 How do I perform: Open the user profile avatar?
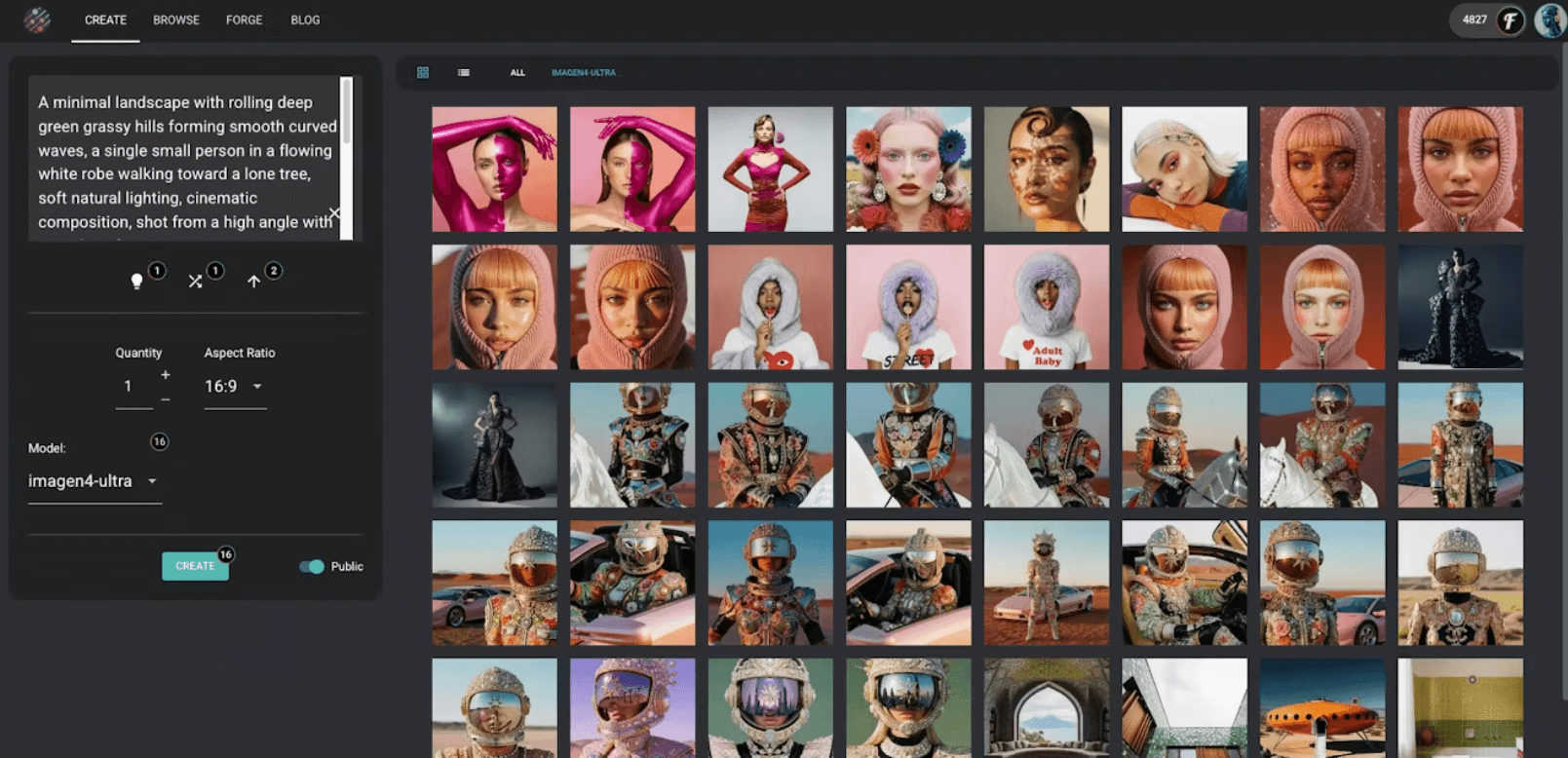click(1549, 20)
